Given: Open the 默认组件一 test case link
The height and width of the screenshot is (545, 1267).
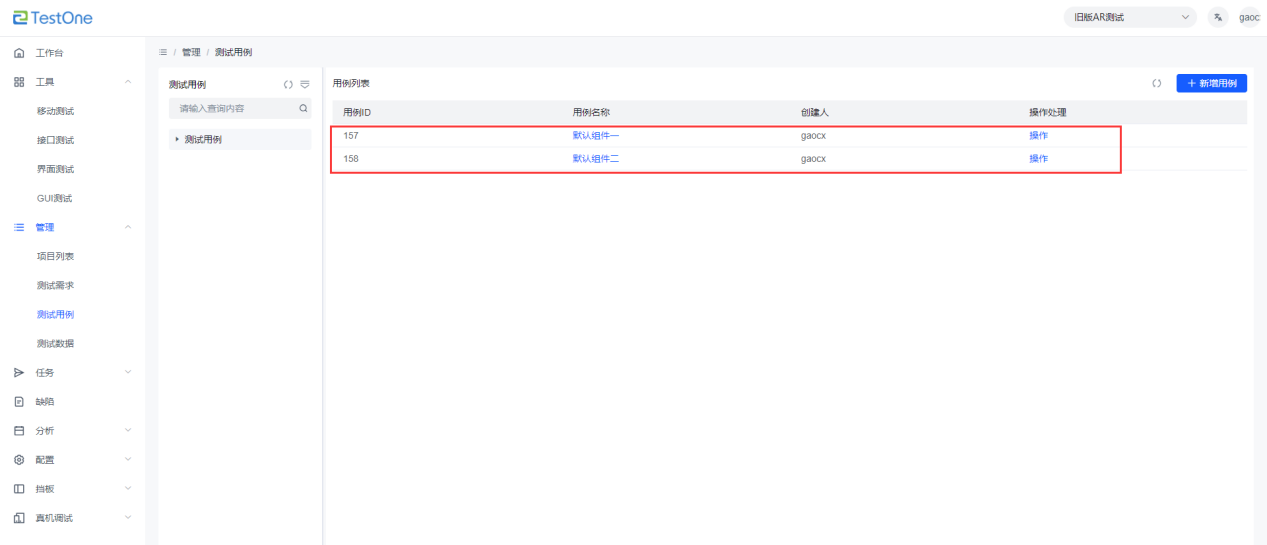Looking at the screenshot, I should 596,135.
